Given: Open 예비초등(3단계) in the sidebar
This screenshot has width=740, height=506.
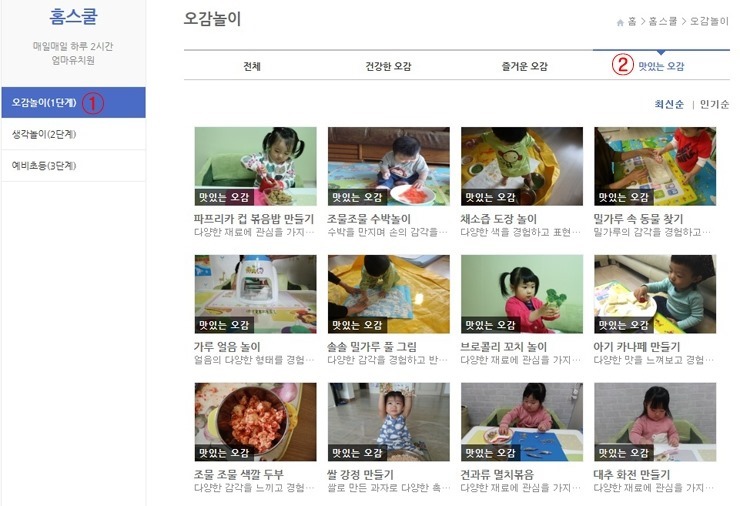Looking at the screenshot, I should coord(74,166).
